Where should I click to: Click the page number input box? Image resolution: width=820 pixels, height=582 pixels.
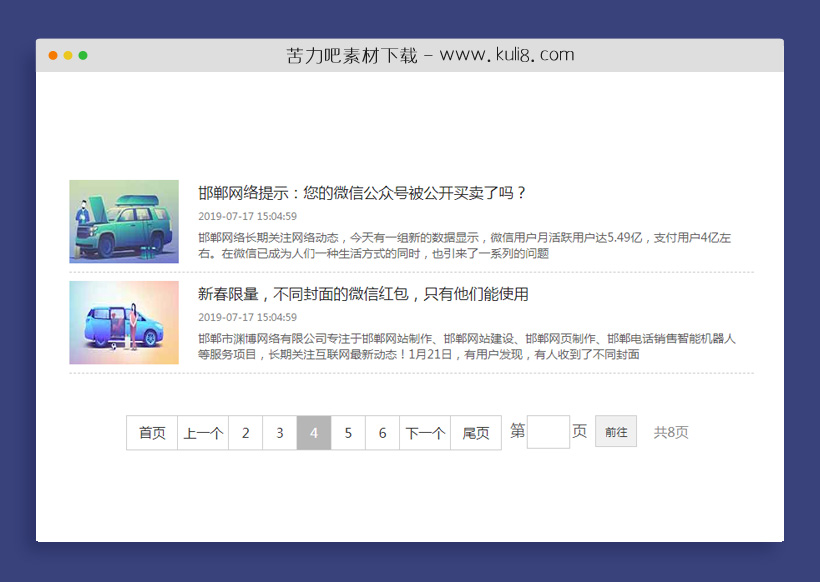point(547,432)
